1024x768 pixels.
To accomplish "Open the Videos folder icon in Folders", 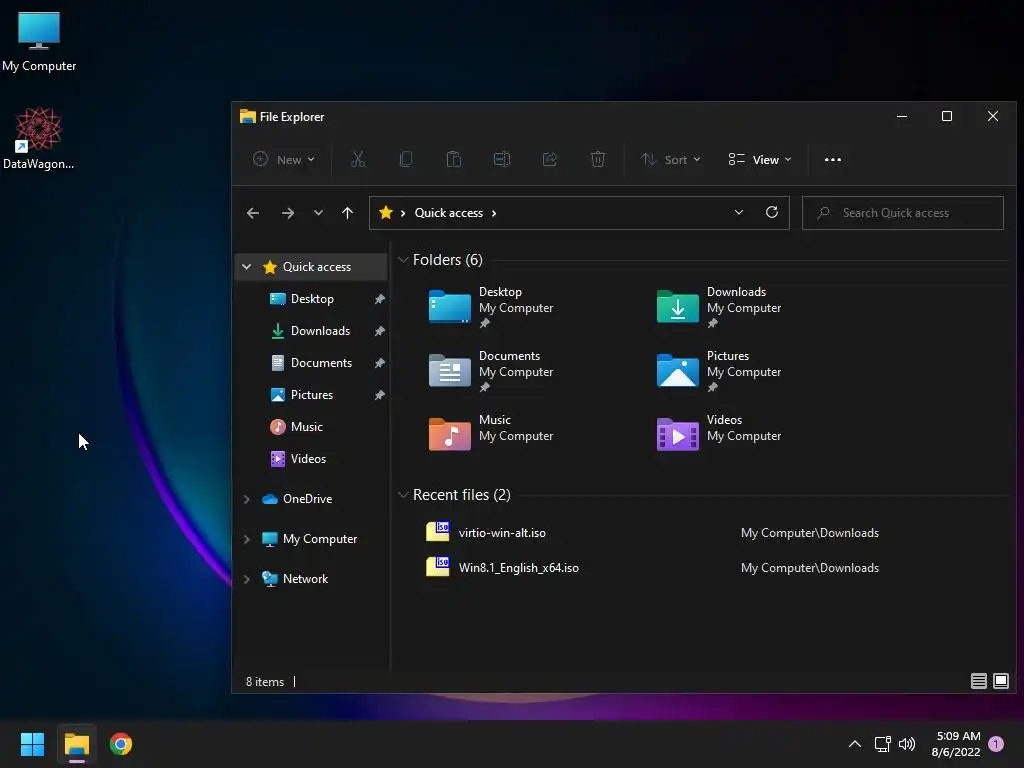I will (677, 434).
